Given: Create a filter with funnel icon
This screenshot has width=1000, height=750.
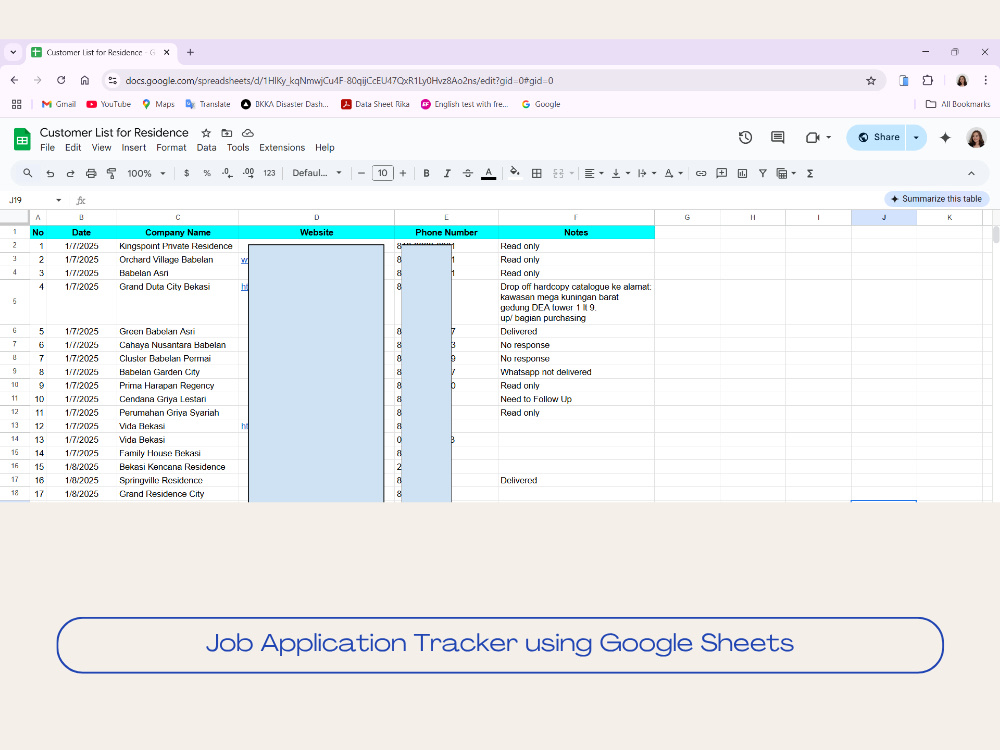Looking at the screenshot, I should 762,173.
